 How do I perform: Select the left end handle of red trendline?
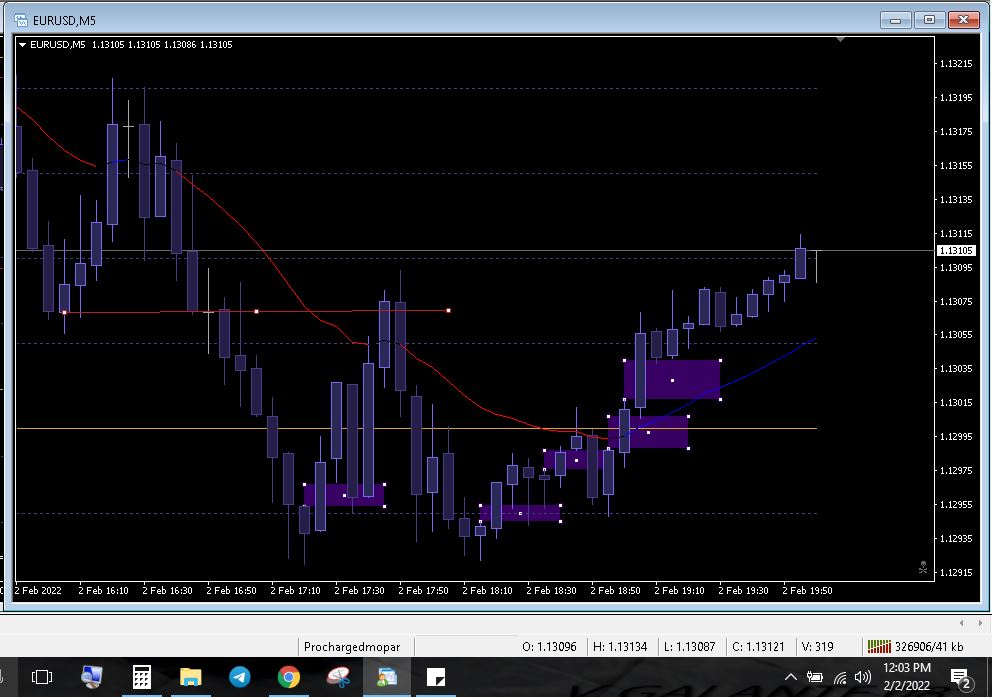(x=65, y=312)
